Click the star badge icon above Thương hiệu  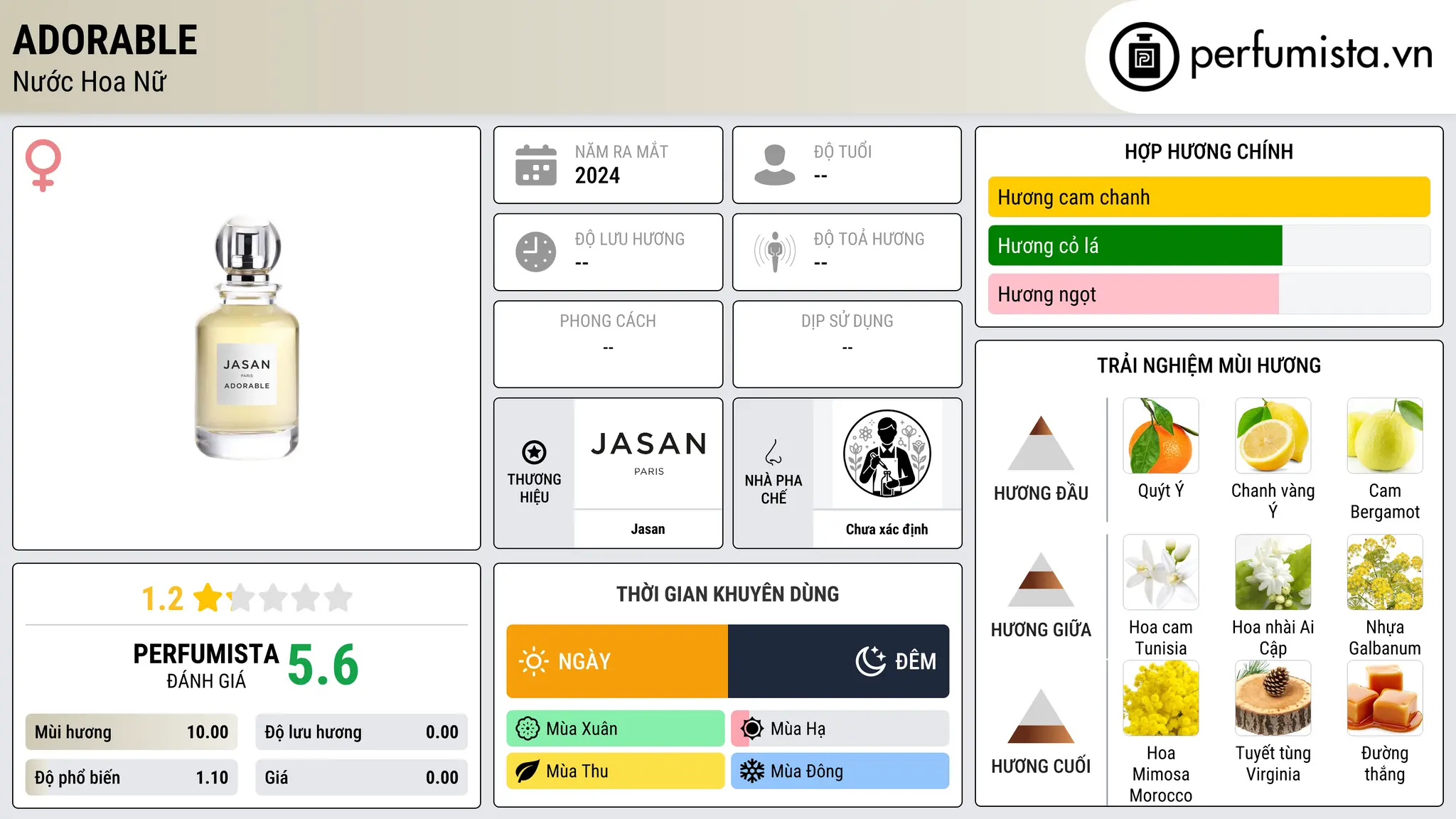coord(534,451)
